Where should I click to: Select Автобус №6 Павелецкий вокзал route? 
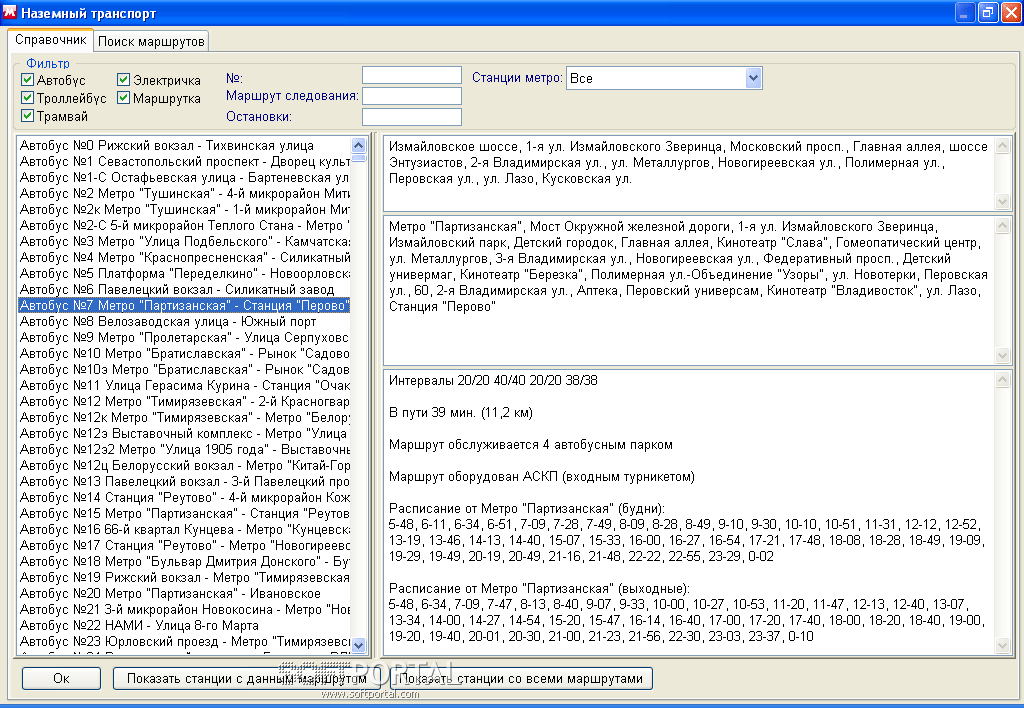pos(184,289)
